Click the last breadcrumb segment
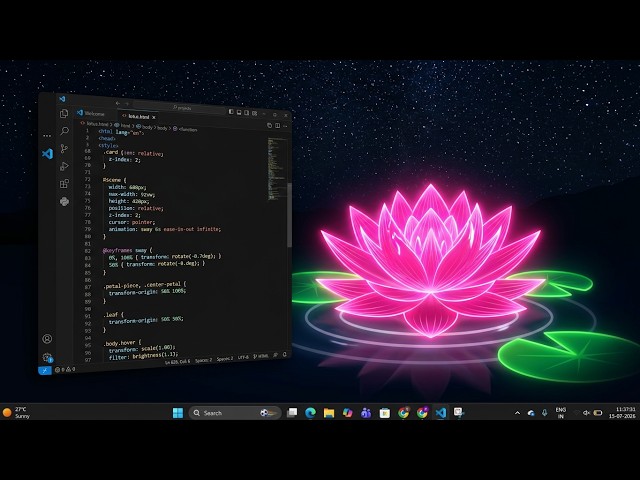Screen dimensions: 640x480 click(x=185, y=129)
